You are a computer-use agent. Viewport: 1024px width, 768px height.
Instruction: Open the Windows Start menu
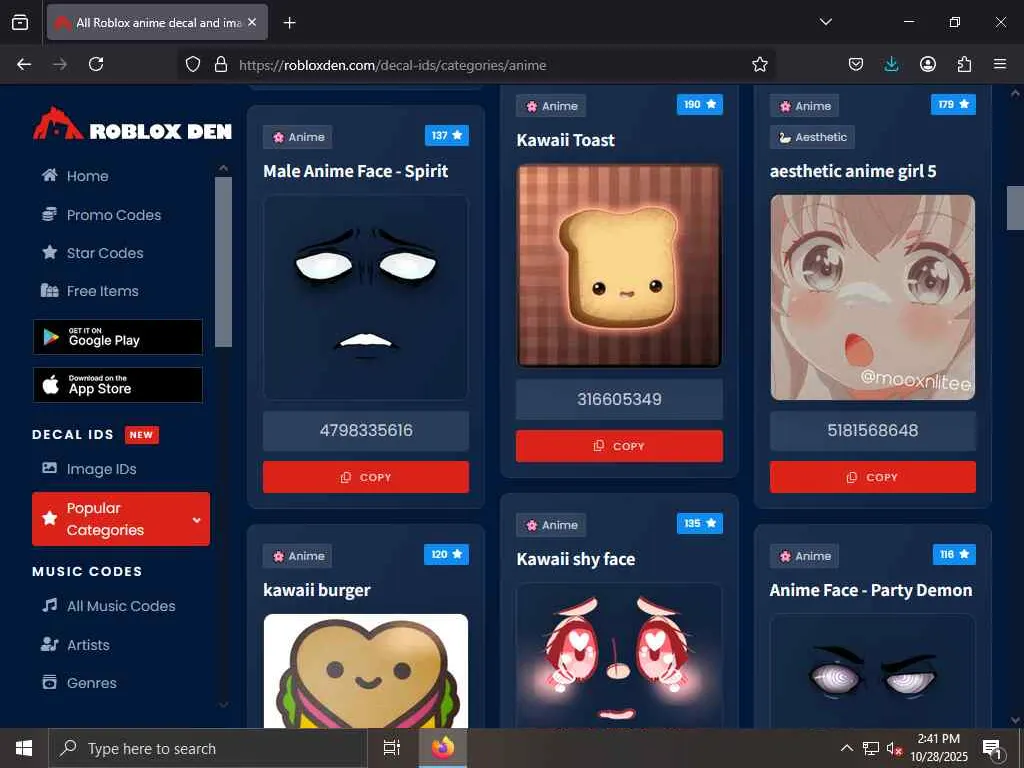pos(24,748)
